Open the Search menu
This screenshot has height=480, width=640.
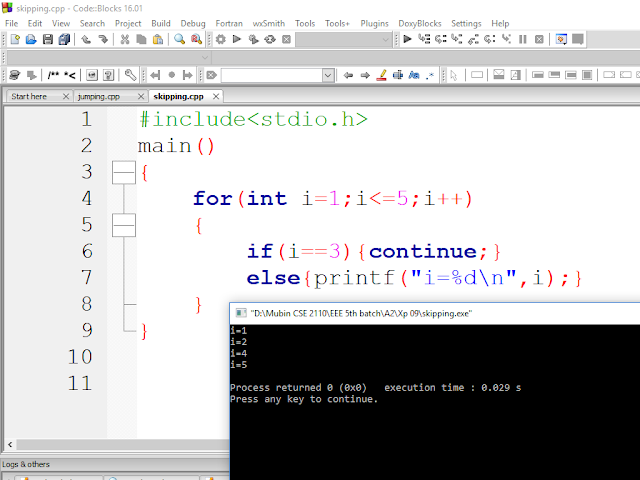point(92,23)
